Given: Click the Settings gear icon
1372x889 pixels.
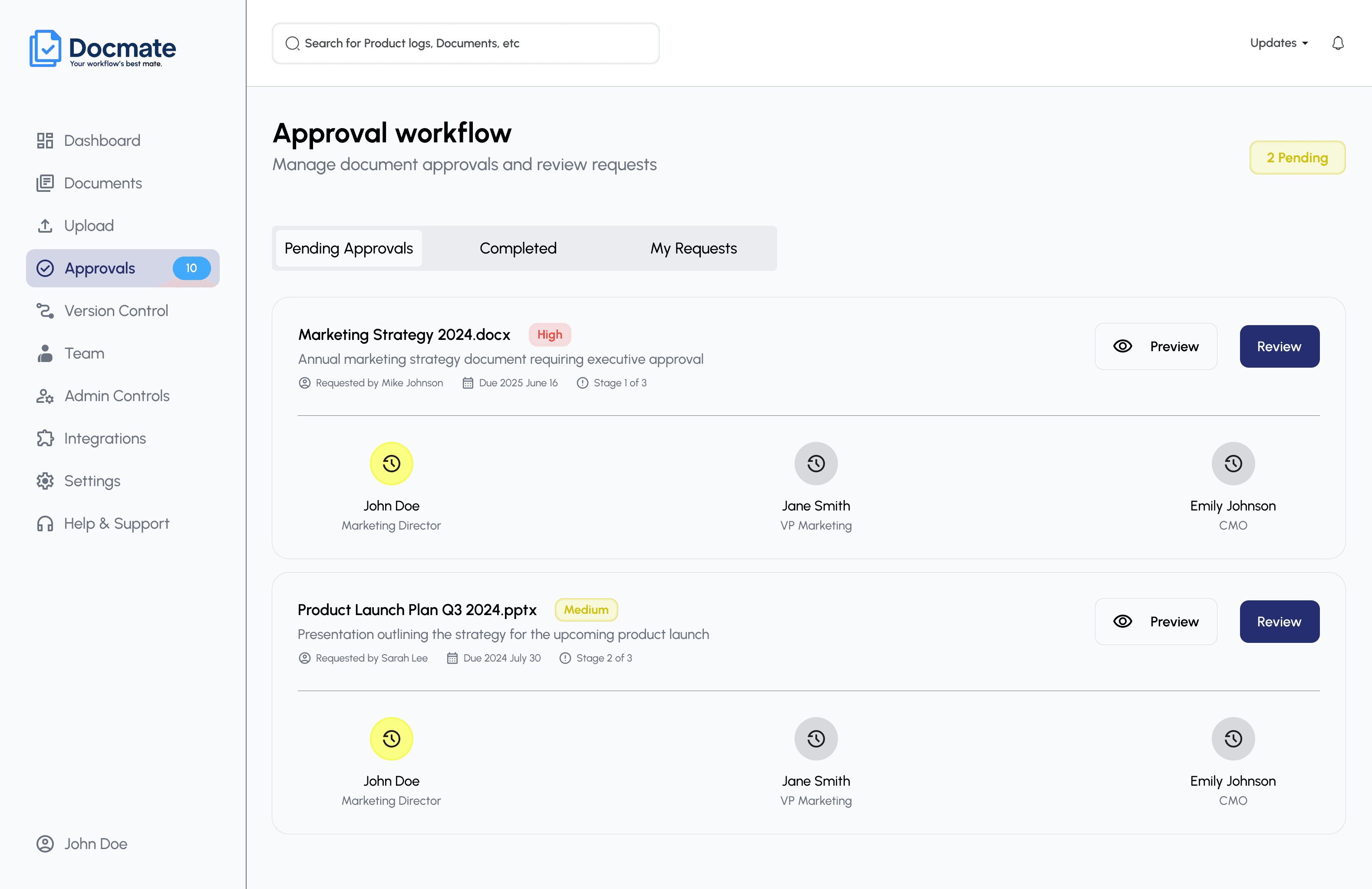Looking at the screenshot, I should [x=45, y=481].
